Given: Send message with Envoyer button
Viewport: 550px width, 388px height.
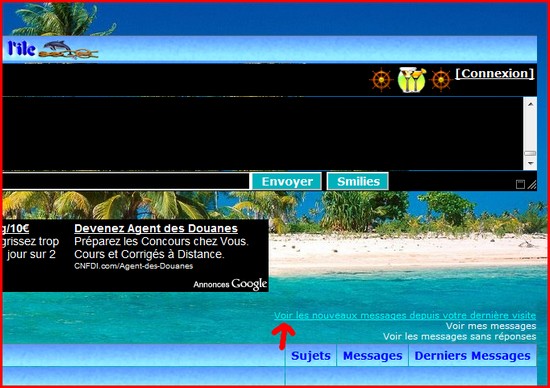Looking at the screenshot, I should point(287,181).
